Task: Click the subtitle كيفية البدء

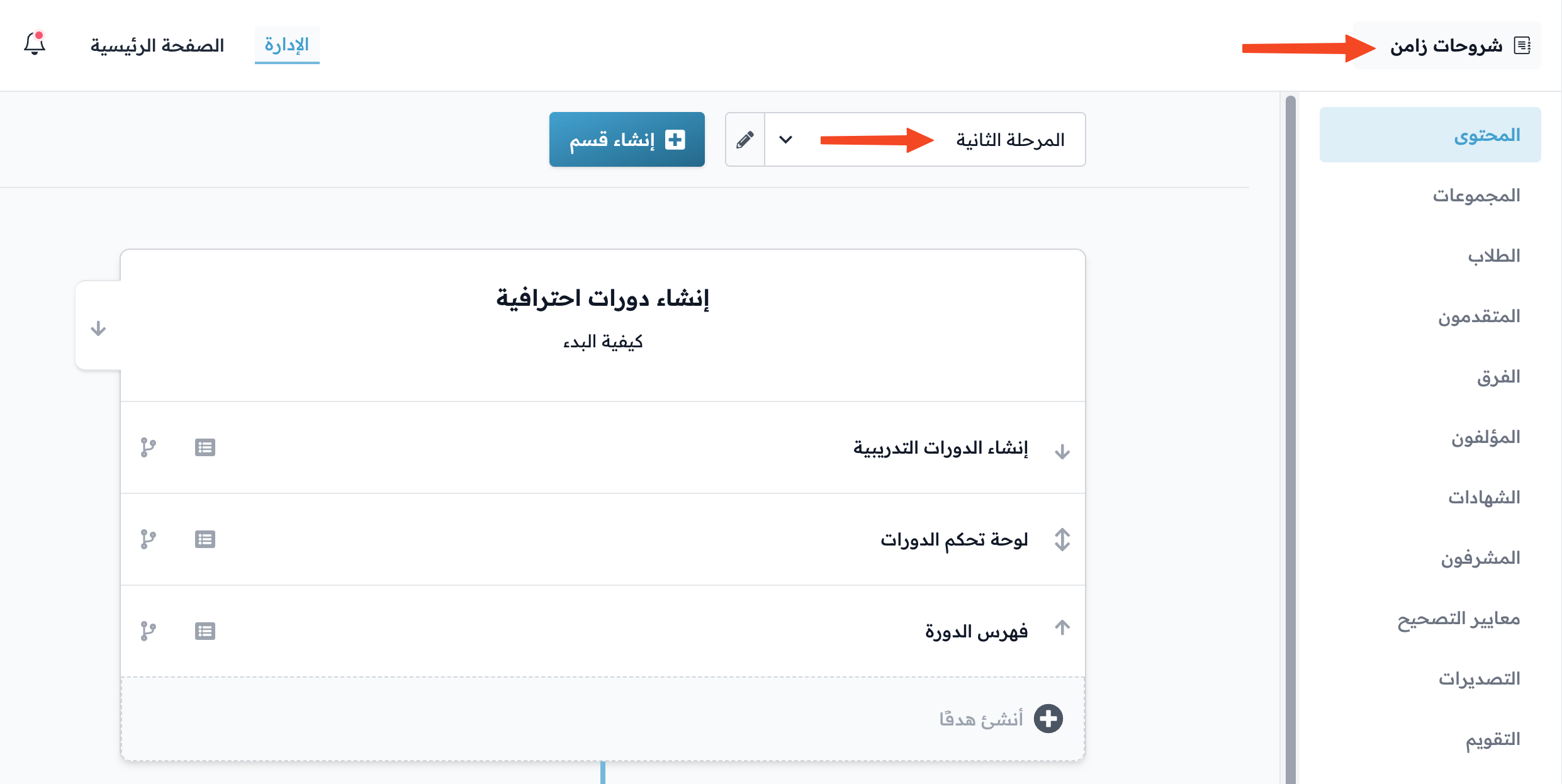Action: [x=603, y=342]
